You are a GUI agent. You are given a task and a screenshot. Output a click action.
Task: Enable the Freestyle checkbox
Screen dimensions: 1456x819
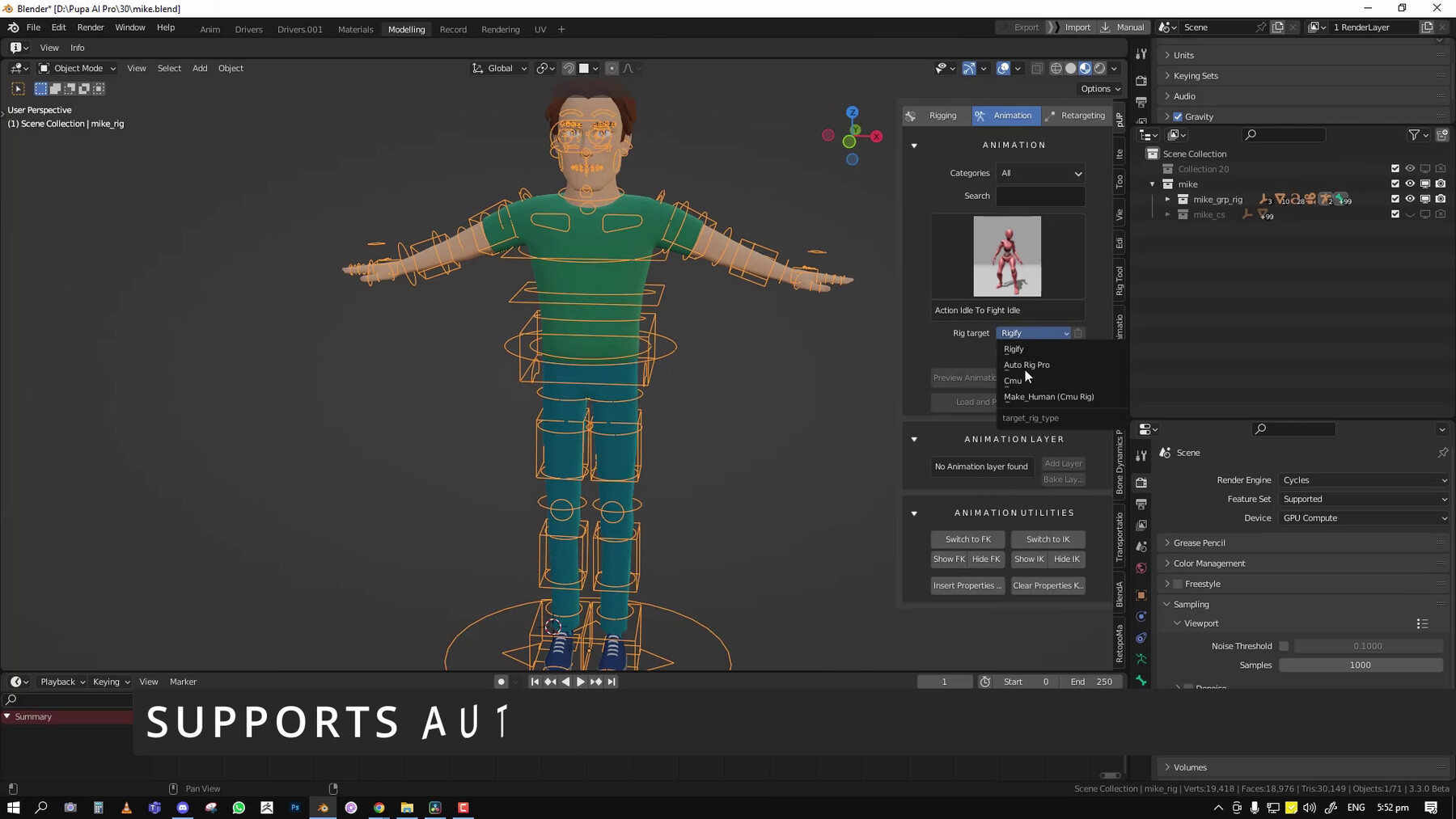point(1178,584)
